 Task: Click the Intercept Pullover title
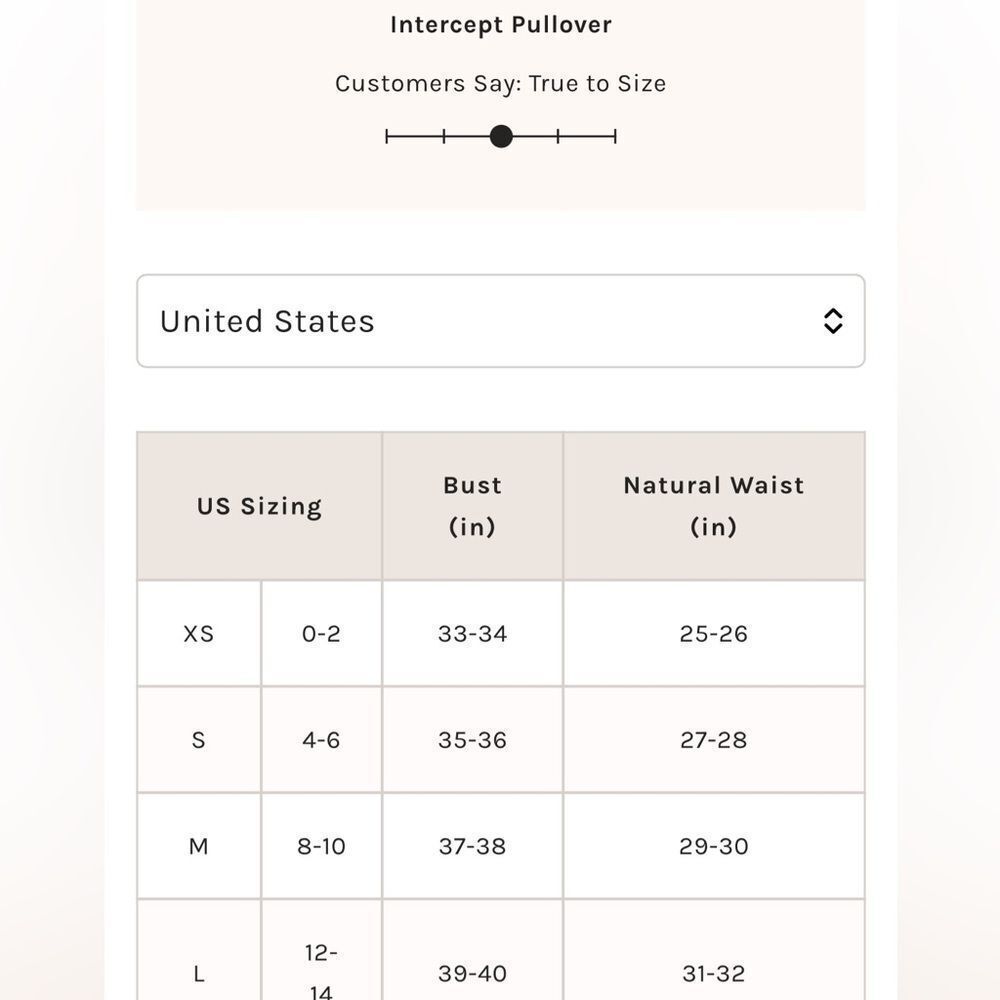coord(501,25)
